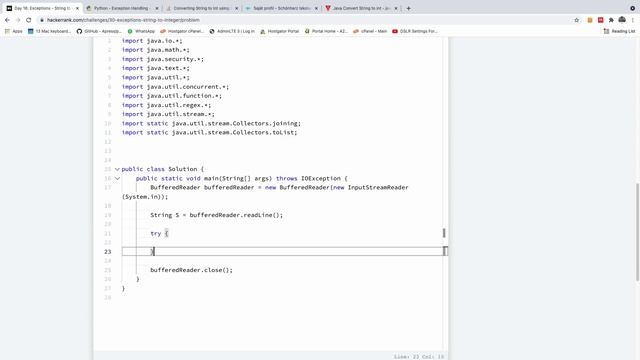Click line number 23 in the gutter
This screenshot has width=640, height=360.
(x=108, y=252)
